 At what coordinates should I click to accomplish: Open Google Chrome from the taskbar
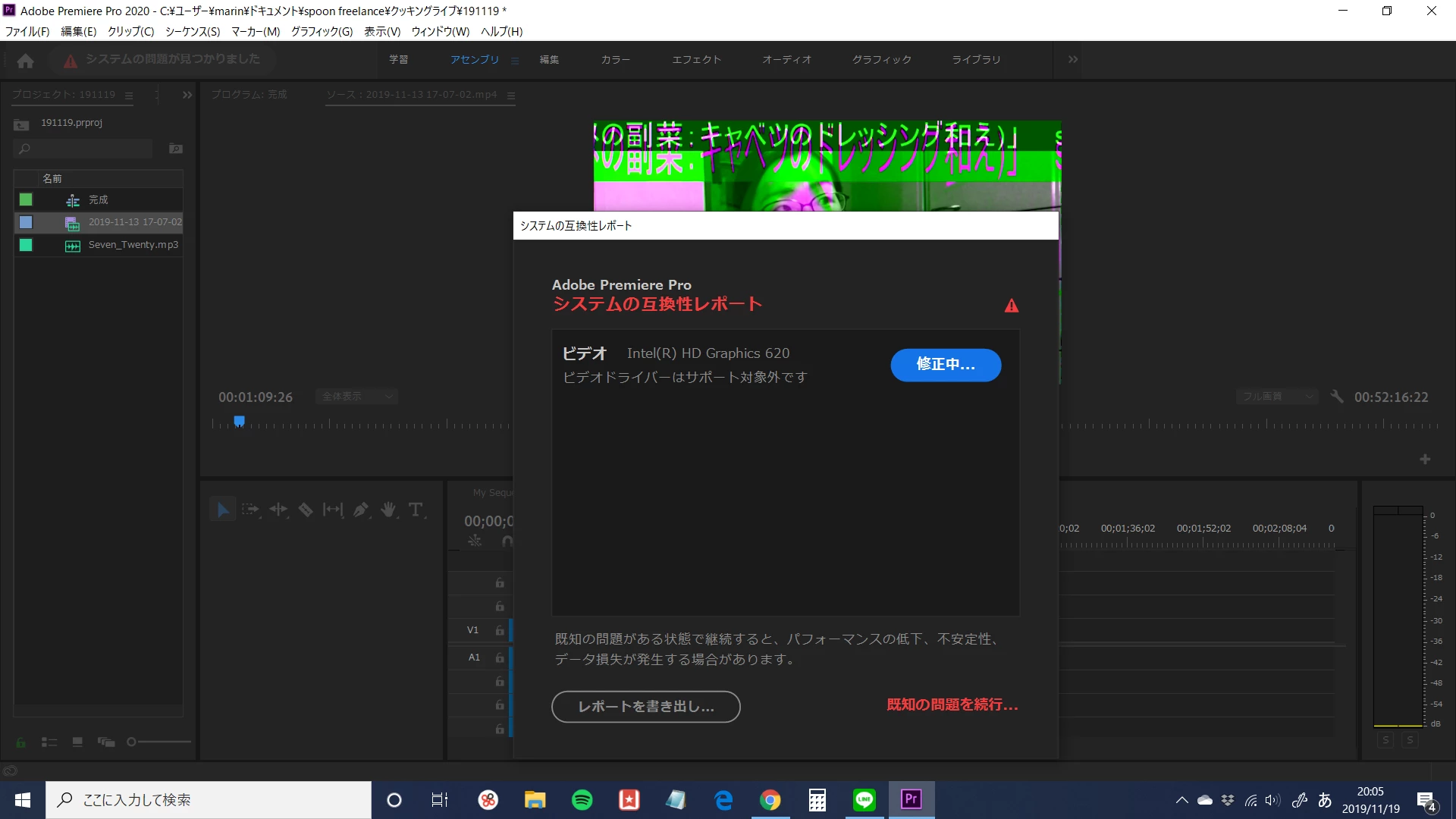point(770,800)
